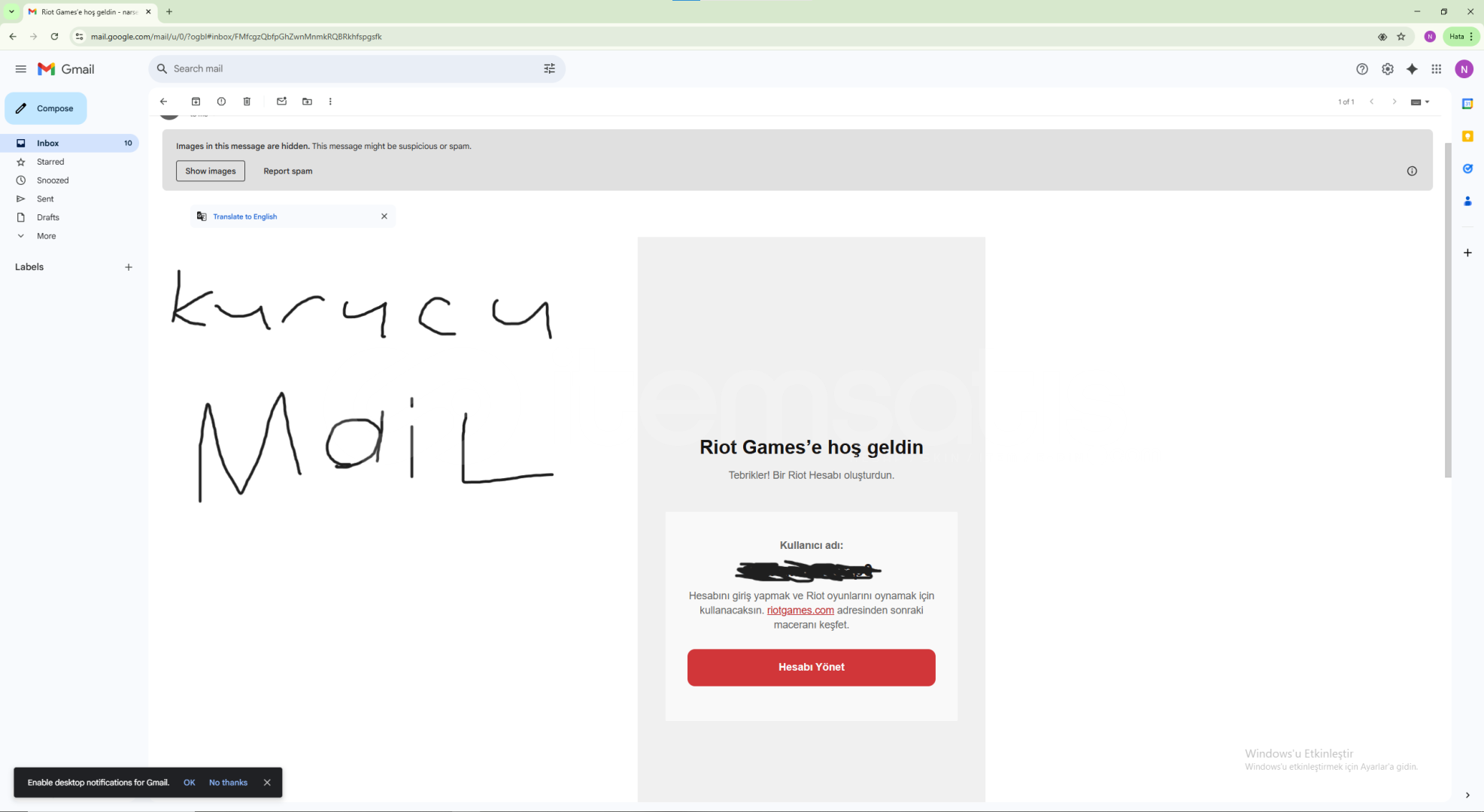Open More options three-dot menu

pos(330,101)
